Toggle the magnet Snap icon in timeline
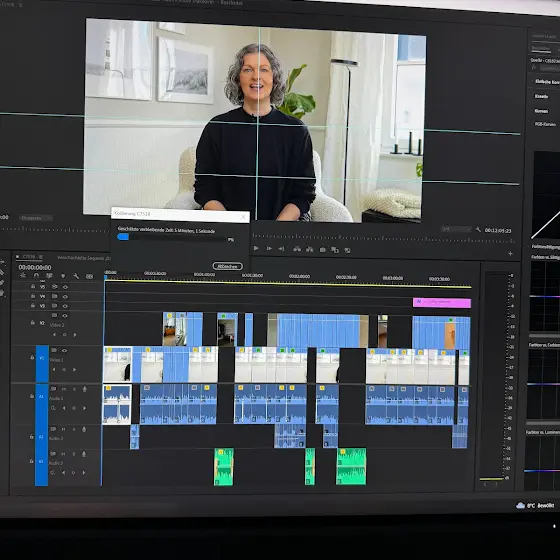Image resolution: width=560 pixels, height=560 pixels. (36, 275)
